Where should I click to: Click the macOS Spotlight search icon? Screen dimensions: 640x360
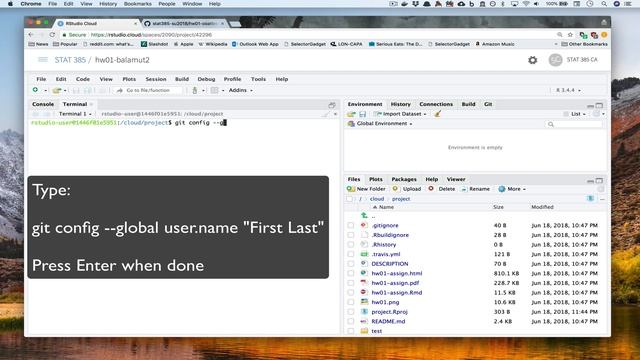pos(604,4)
